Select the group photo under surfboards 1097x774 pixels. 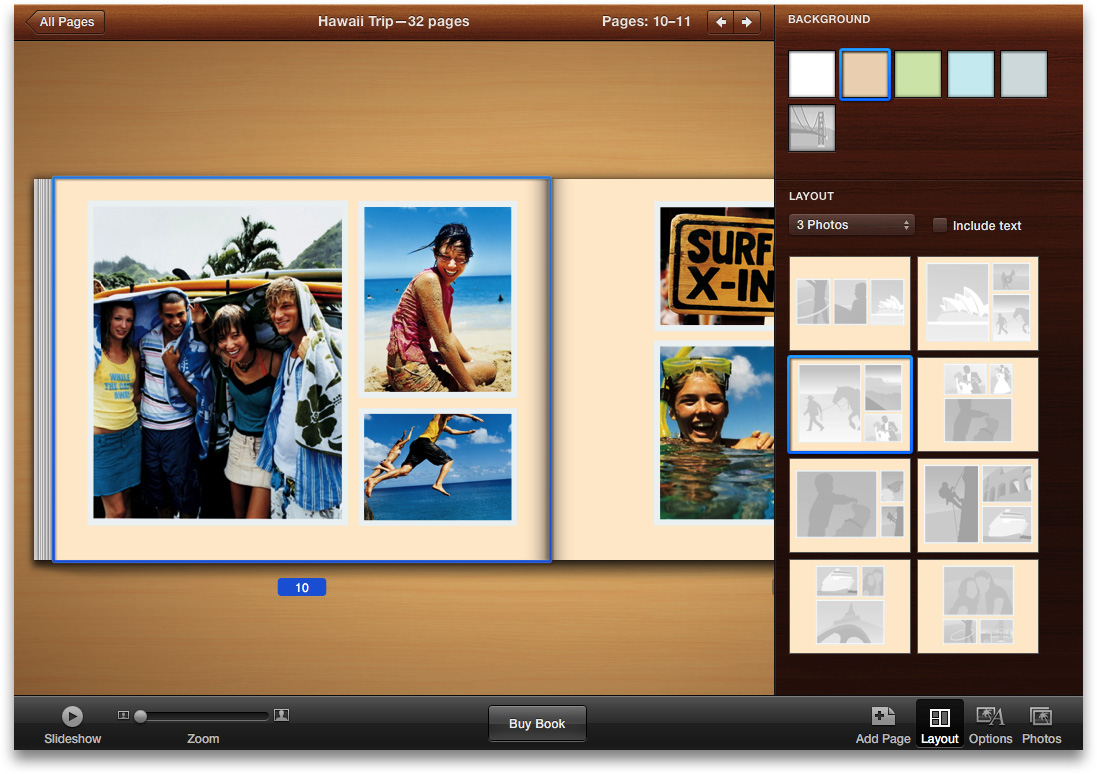tap(217, 361)
